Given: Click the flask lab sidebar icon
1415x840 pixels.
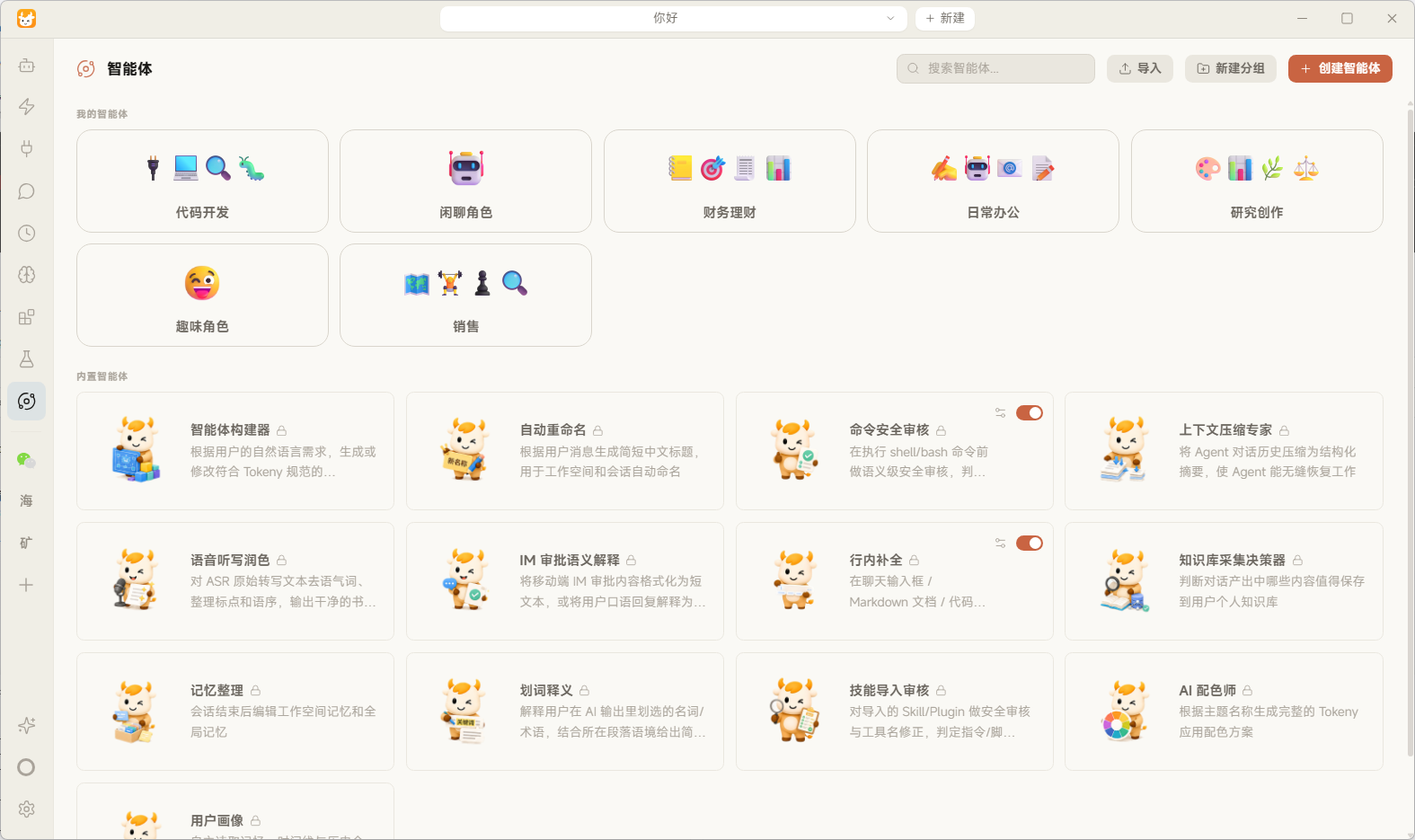Looking at the screenshot, I should 27,359.
